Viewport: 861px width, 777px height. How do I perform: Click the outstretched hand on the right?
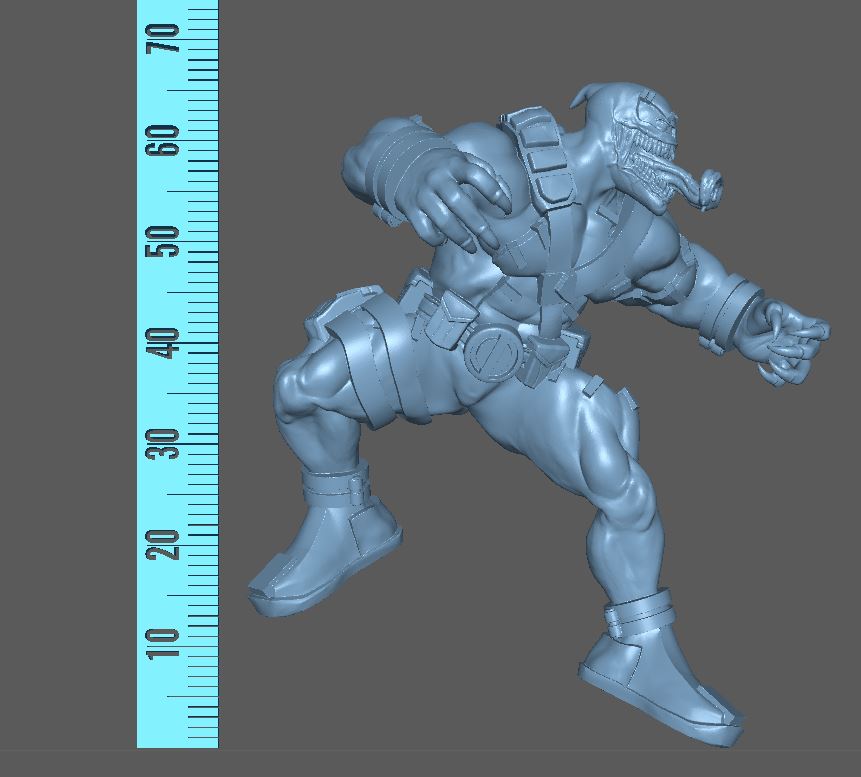(x=793, y=340)
